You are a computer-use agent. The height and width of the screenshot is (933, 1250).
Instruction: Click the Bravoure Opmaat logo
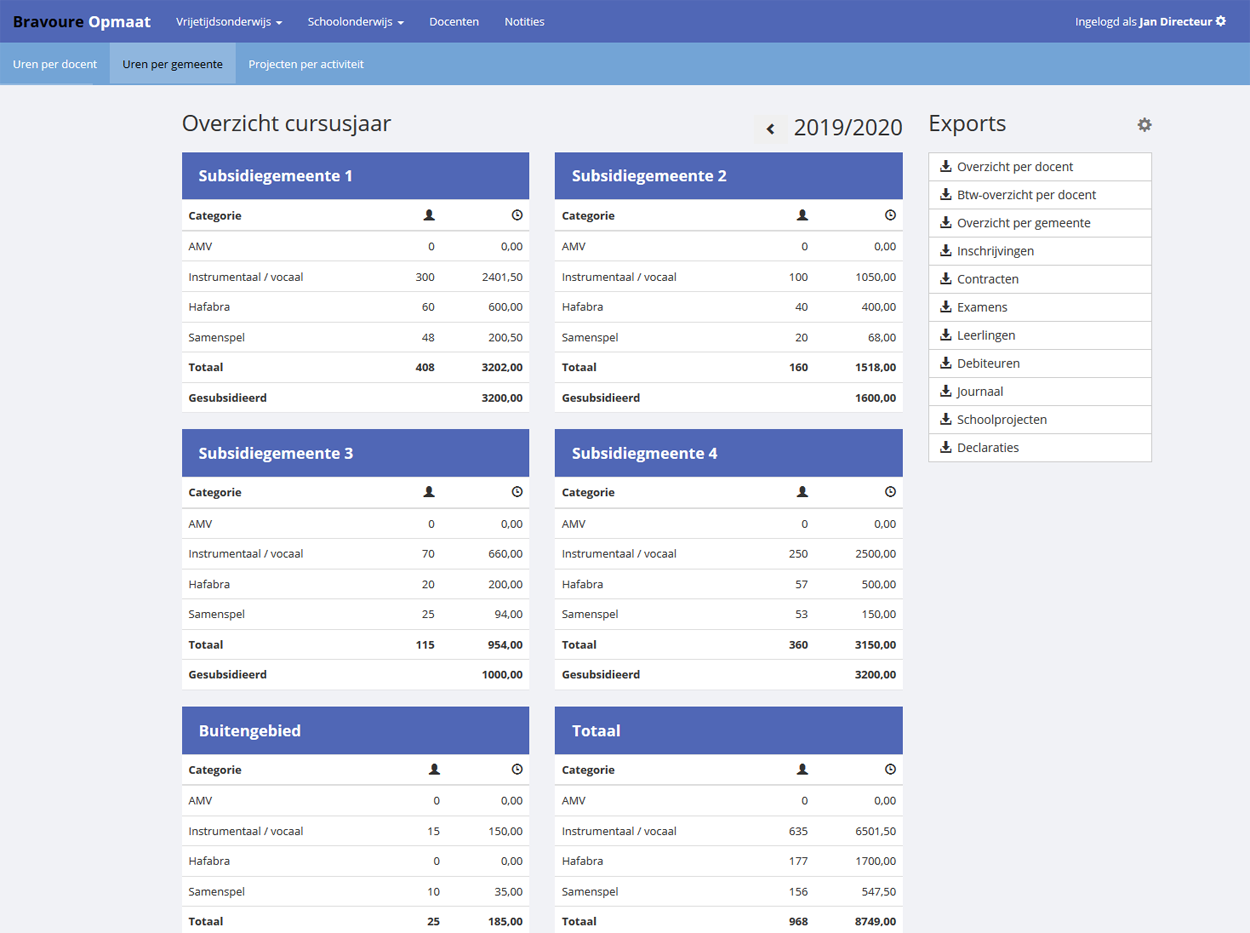[82, 22]
